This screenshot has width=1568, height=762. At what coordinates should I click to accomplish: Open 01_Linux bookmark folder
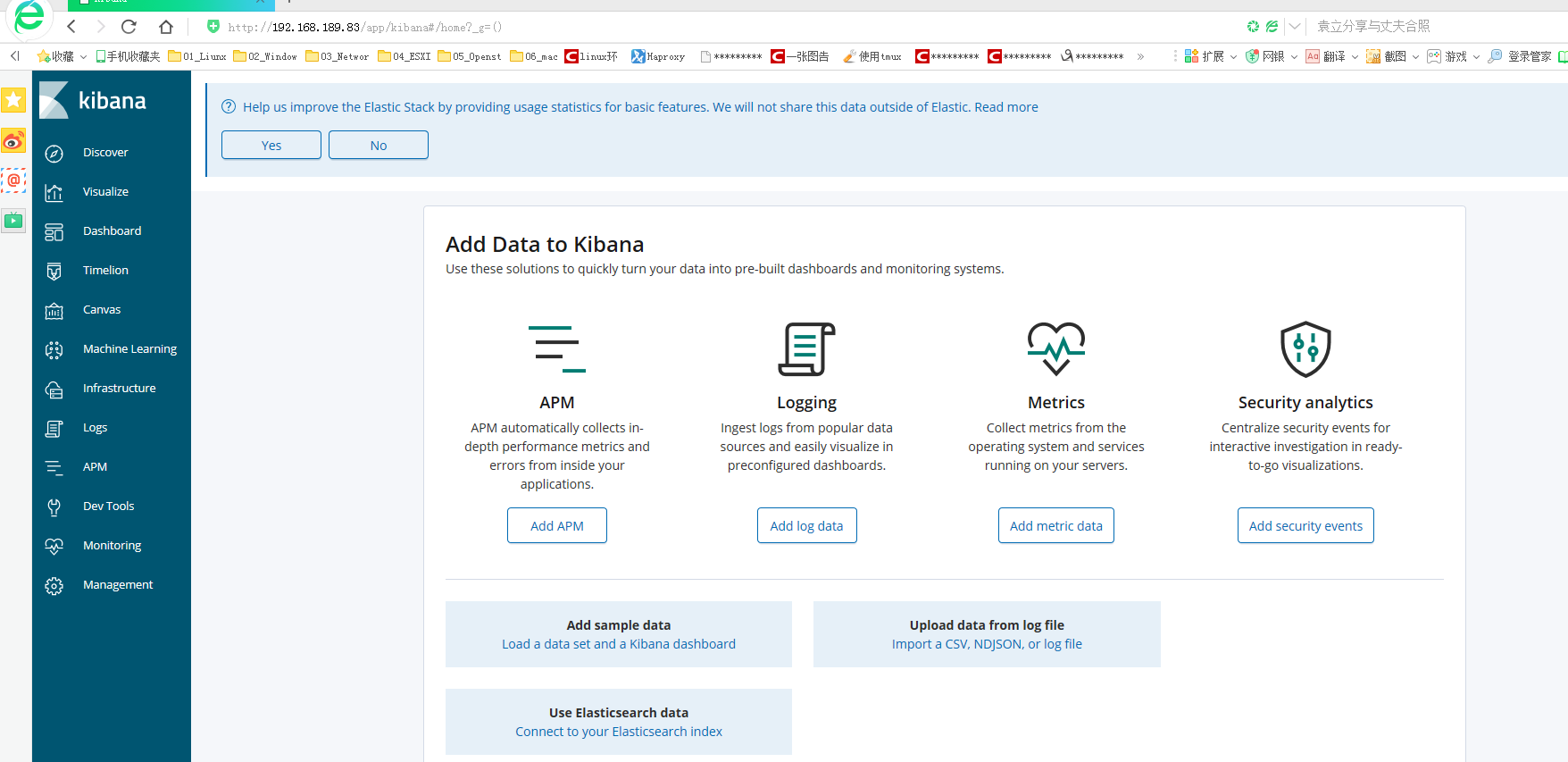(197, 56)
